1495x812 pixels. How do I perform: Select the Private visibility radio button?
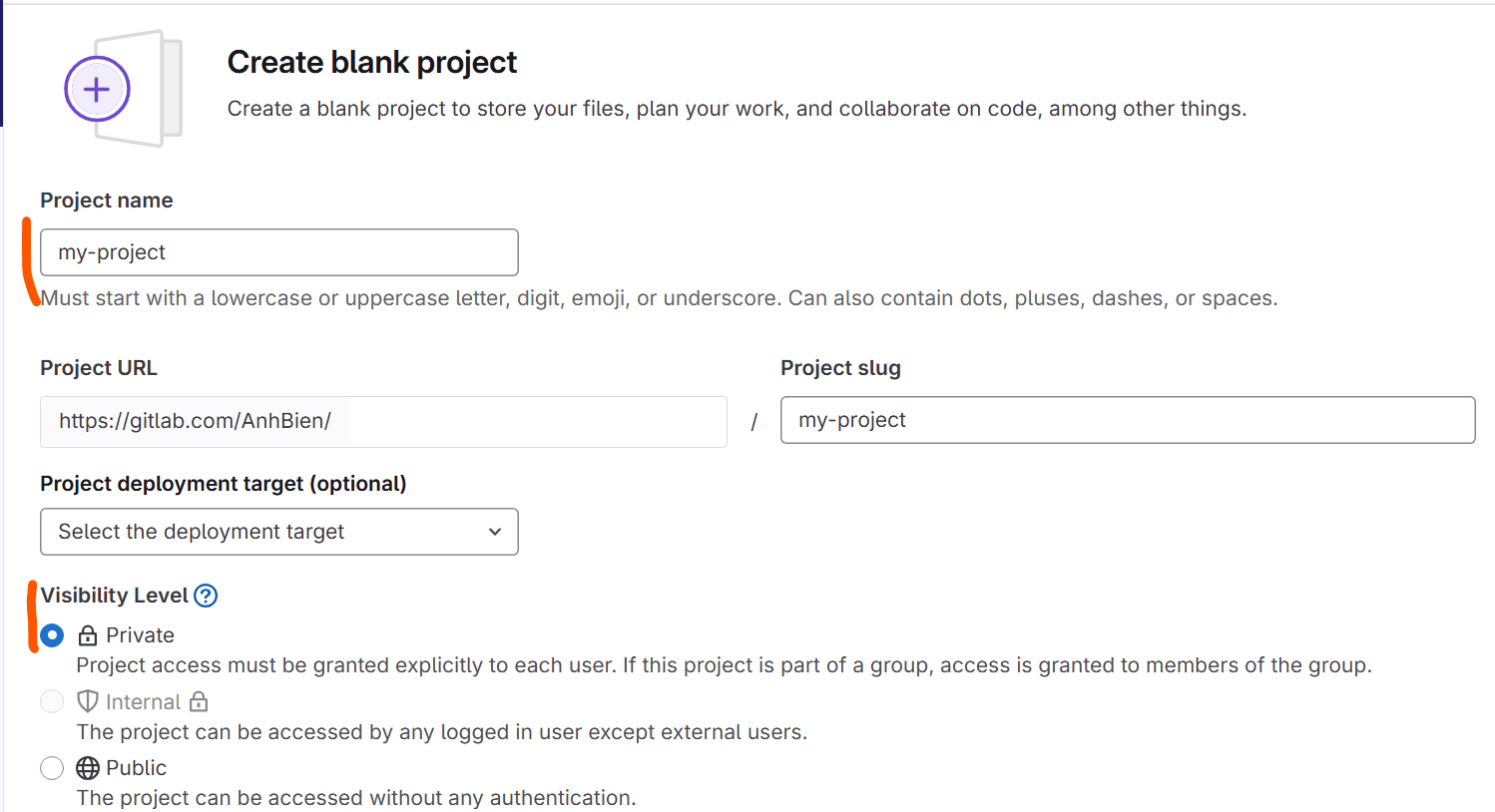pyautogui.click(x=52, y=634)
